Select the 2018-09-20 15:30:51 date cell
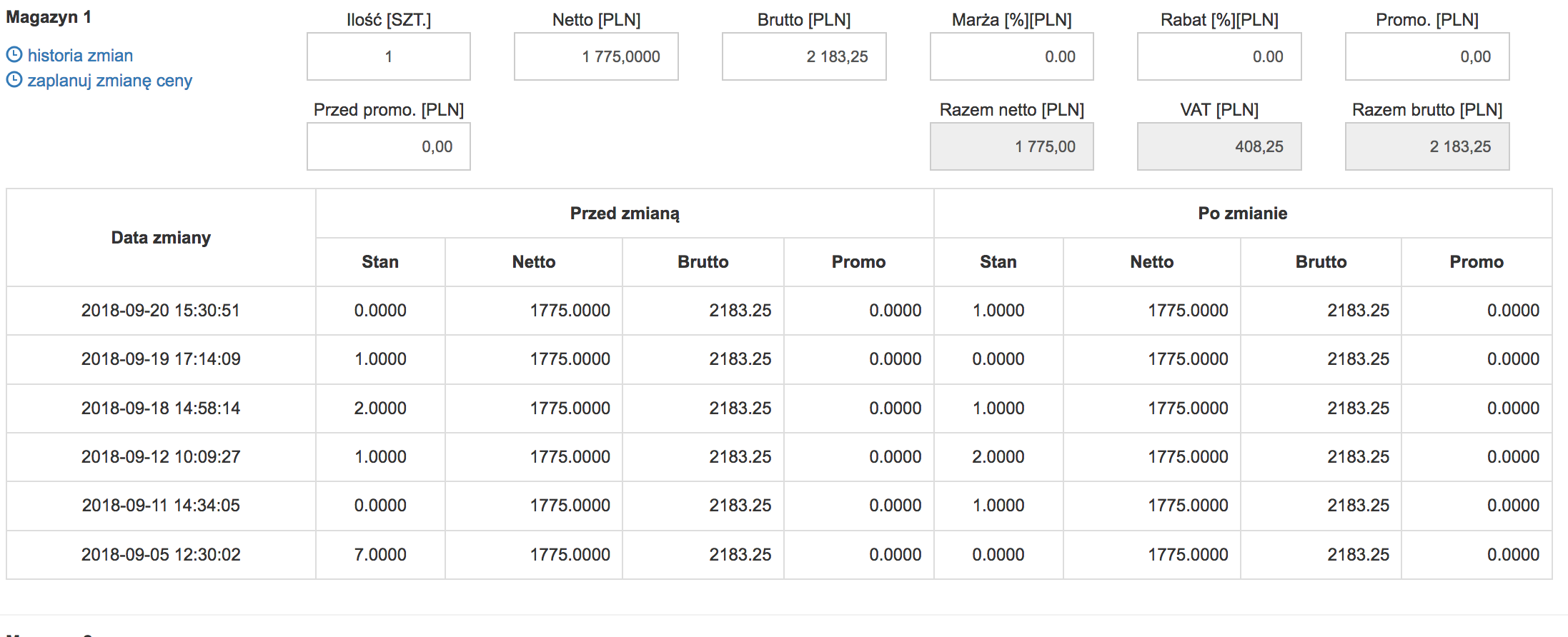This screenshot has height=637, width=1568. tap(161, 311)
